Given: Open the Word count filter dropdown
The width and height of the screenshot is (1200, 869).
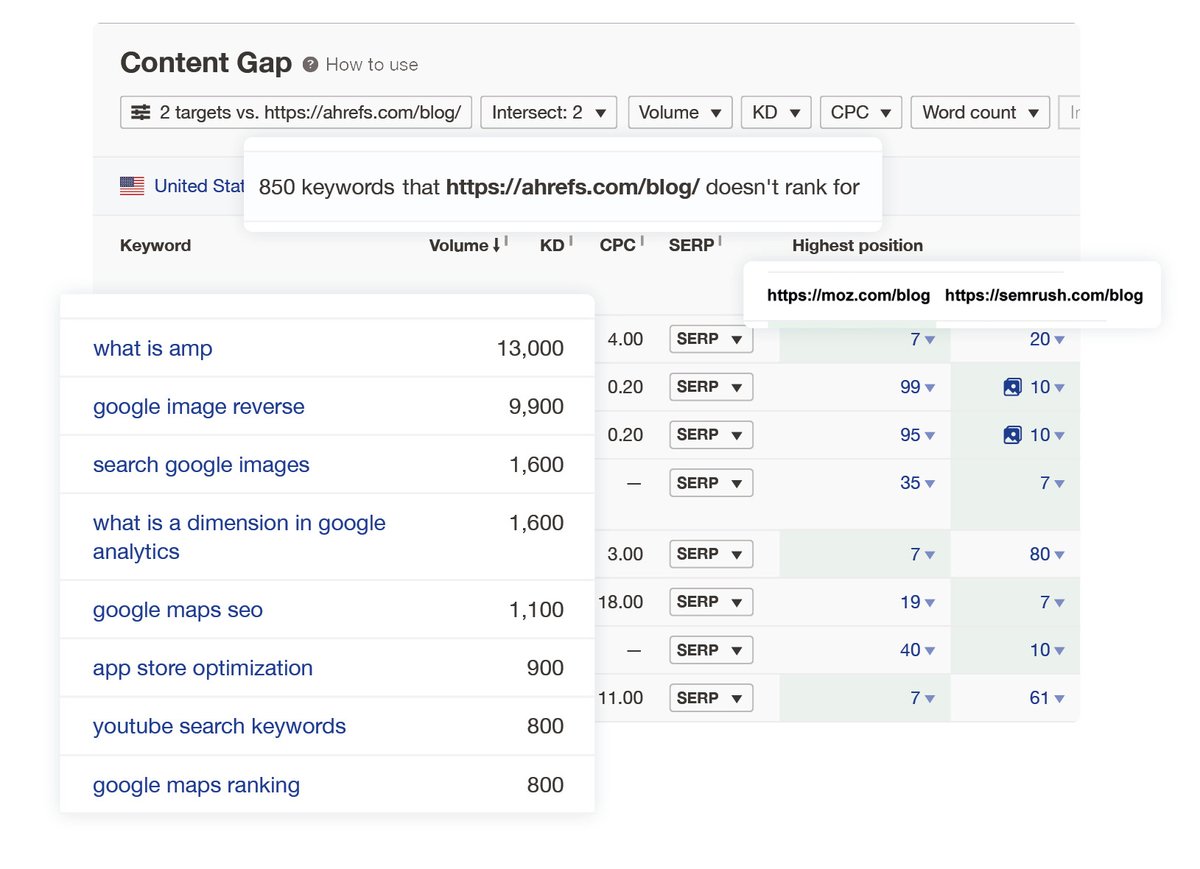Looking at the screenshot, I should point(980,112).
